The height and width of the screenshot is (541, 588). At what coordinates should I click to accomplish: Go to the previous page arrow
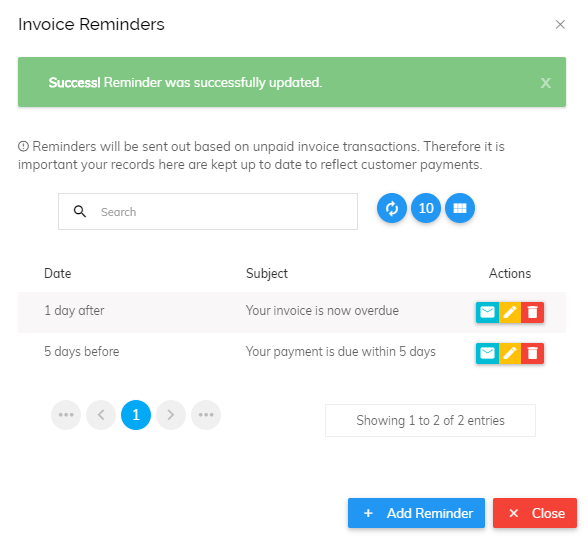[x=101, y=415]
